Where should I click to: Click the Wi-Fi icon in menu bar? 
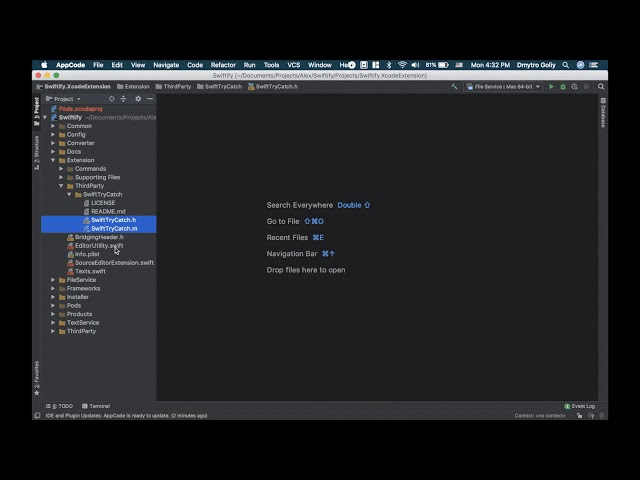[x=402, y=65]
